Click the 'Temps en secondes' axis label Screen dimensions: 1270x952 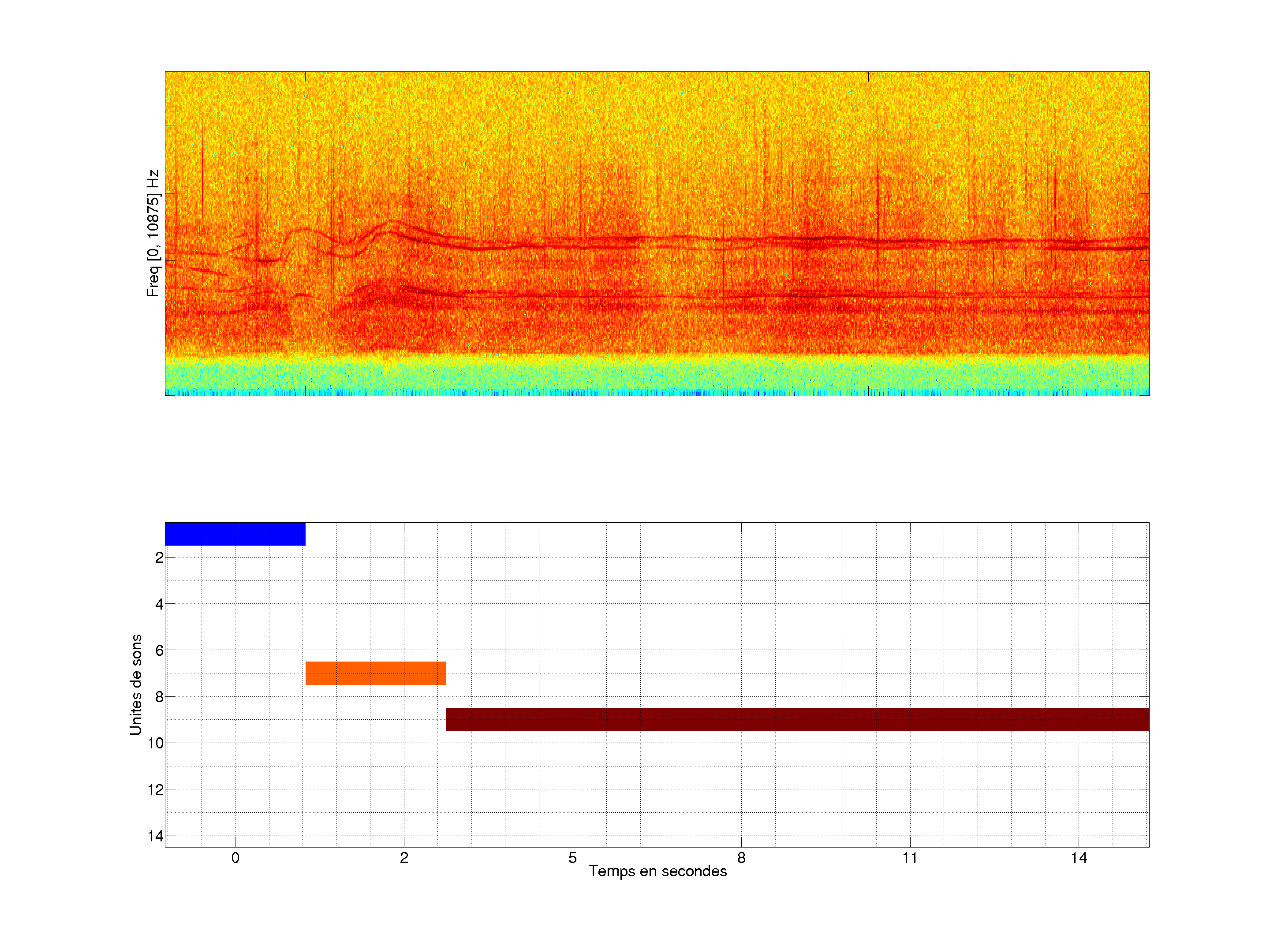click(657, 871)
